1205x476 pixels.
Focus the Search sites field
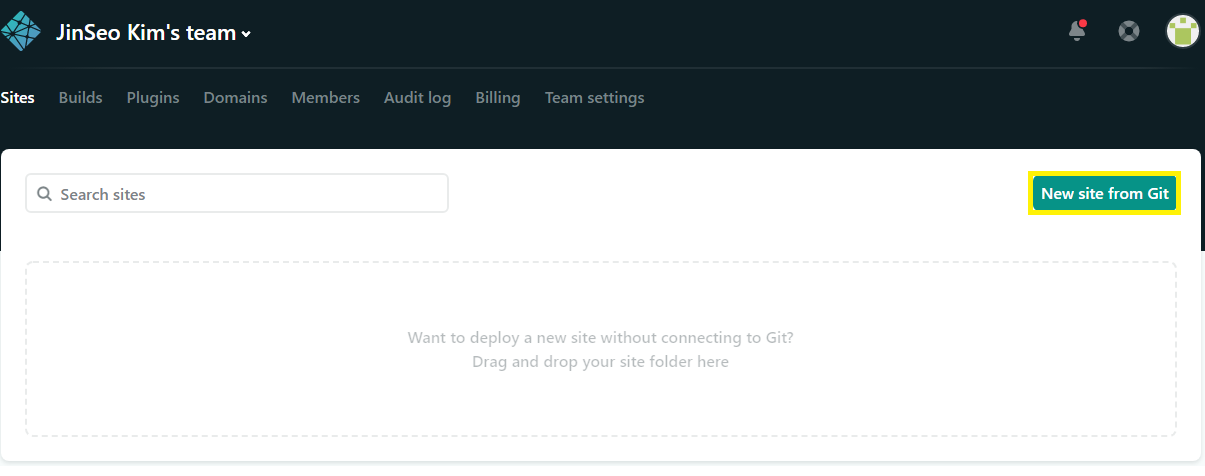click(x=237, y=194)
